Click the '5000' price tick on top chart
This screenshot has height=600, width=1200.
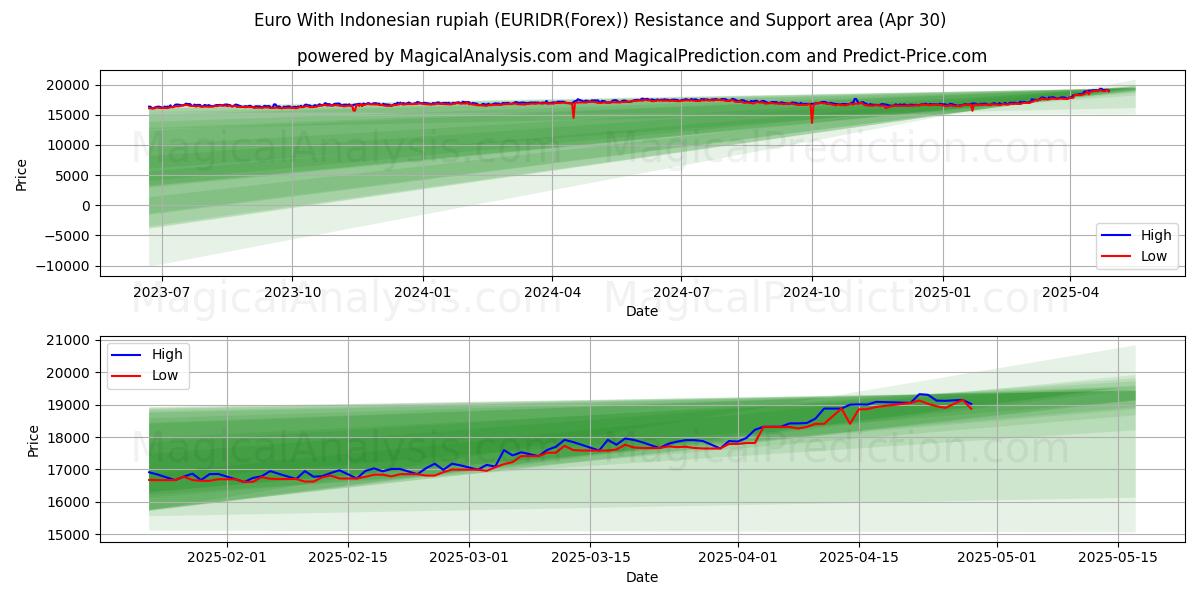75,176
